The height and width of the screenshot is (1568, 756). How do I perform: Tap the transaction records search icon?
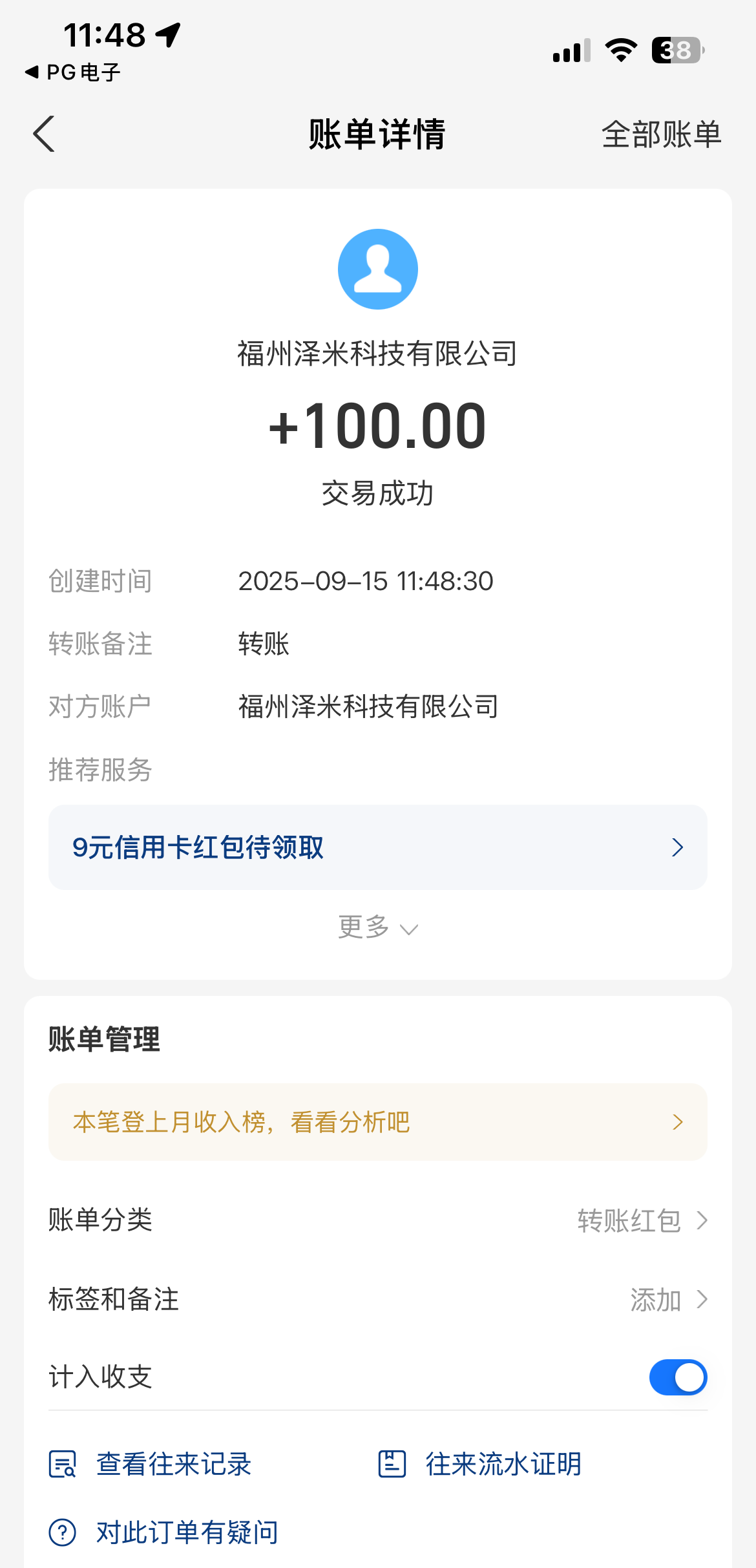point(63,1464)
